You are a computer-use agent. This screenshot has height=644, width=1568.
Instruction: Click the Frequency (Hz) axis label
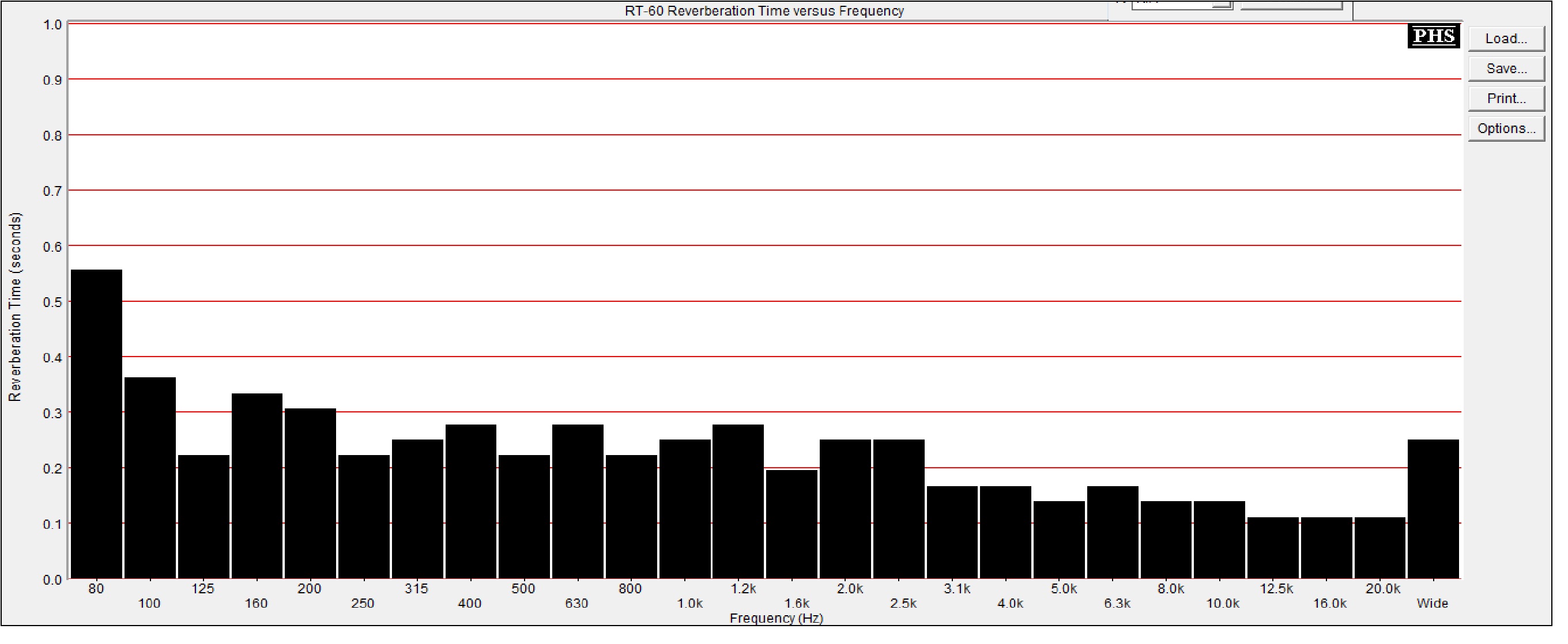click(775, 618)
